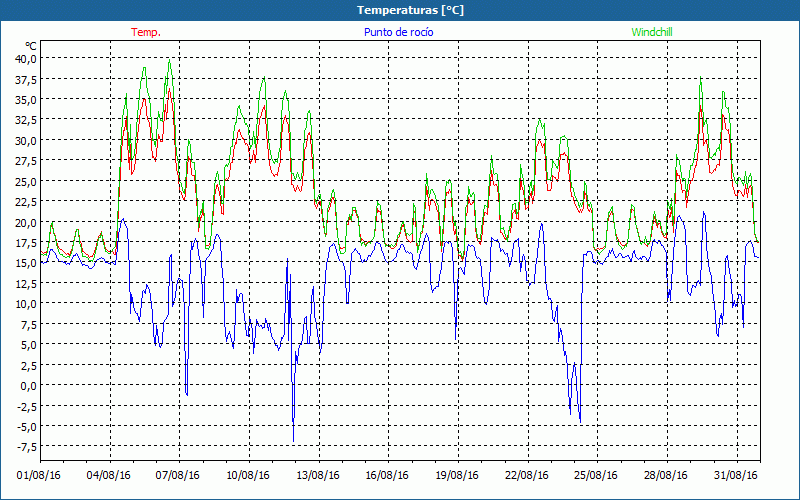
Task: Click the 13/08/16 date label
Action: pyautogui.click(x=318, y=475)
